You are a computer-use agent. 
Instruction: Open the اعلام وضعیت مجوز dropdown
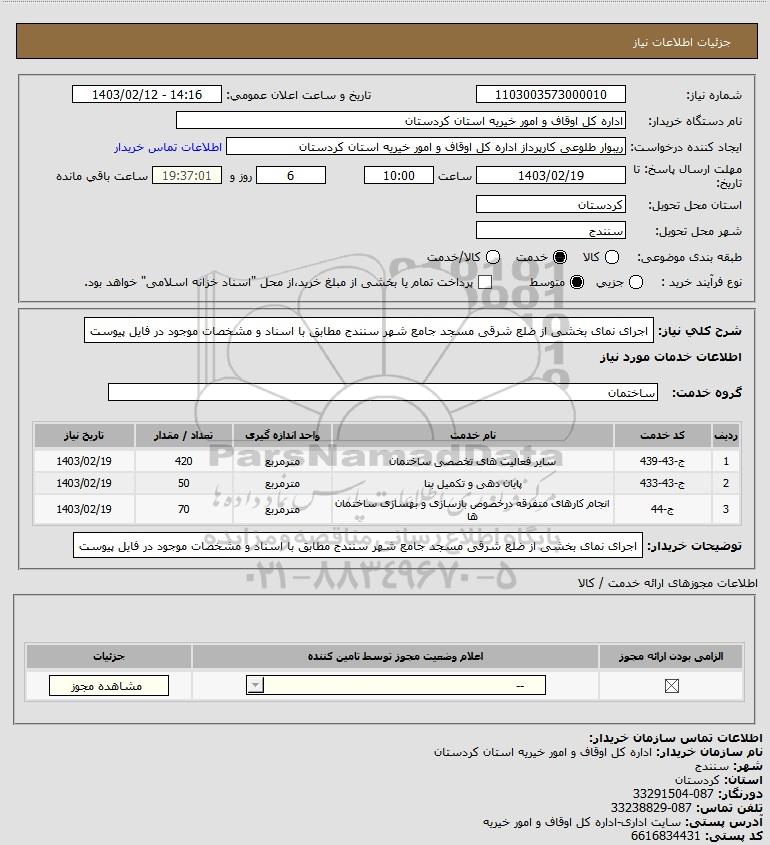[x=396, y=685]
